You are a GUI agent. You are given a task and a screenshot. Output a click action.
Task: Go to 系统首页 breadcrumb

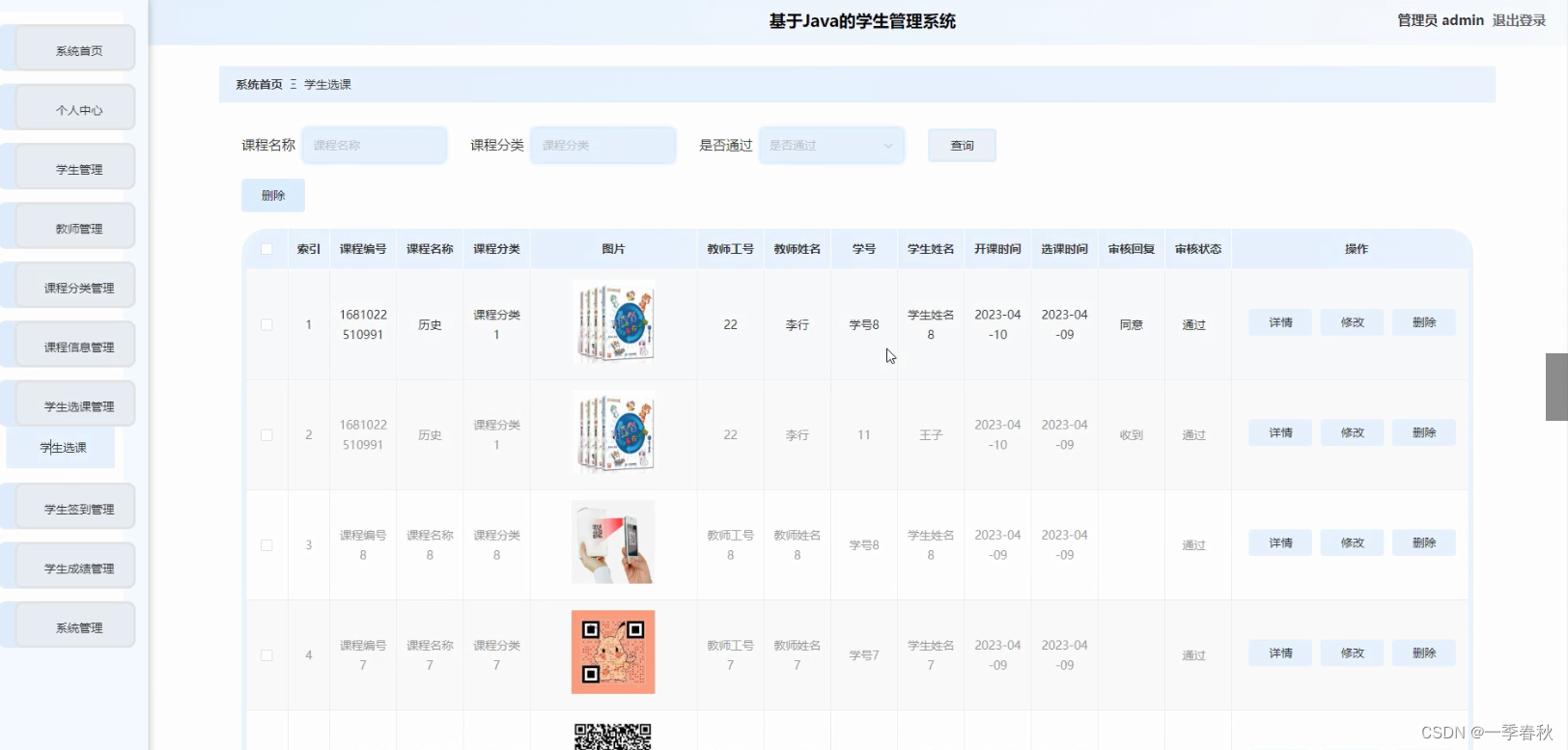pyautogui.click(x=259, y=85)
